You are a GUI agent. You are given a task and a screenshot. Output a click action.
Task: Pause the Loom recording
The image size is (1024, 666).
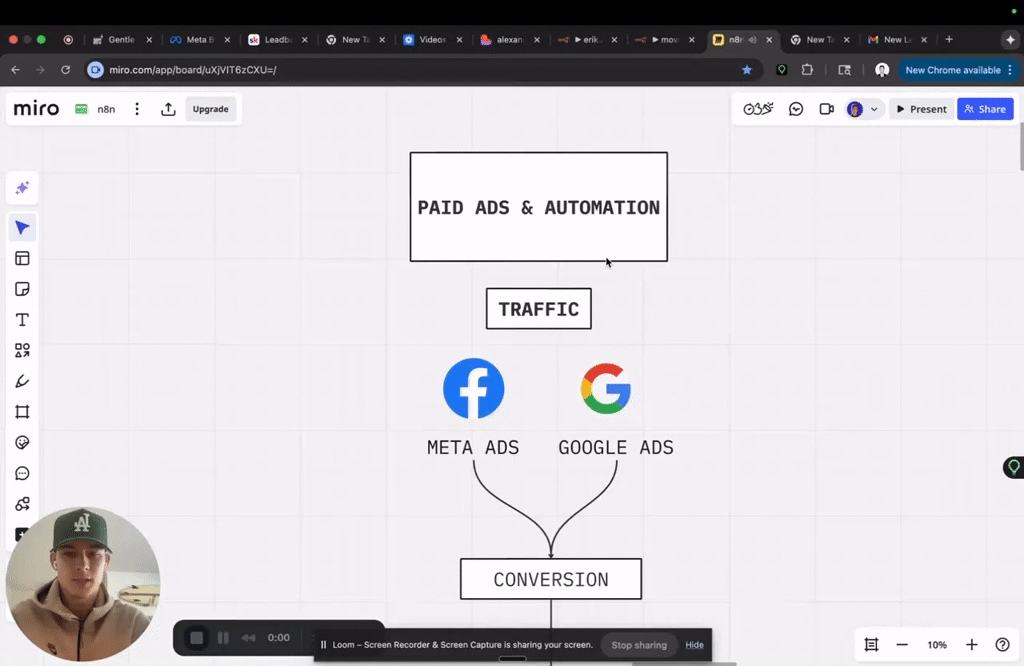pyautogui.click(x=223, y=638)
